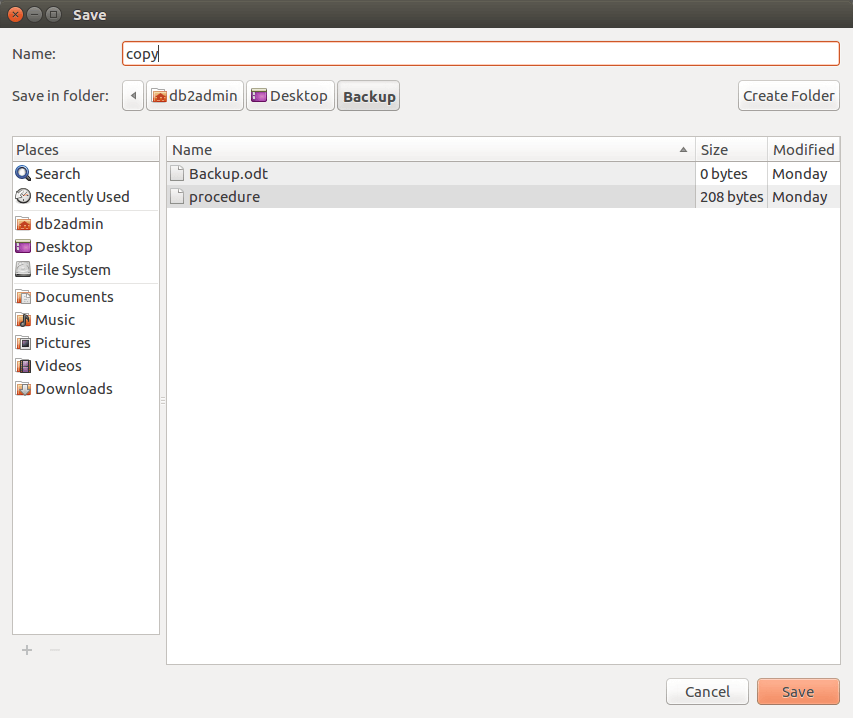The width and height of the screenshot is (853, 718).
Task: Sort files by the Name column header
Action: tap(430, 150)
